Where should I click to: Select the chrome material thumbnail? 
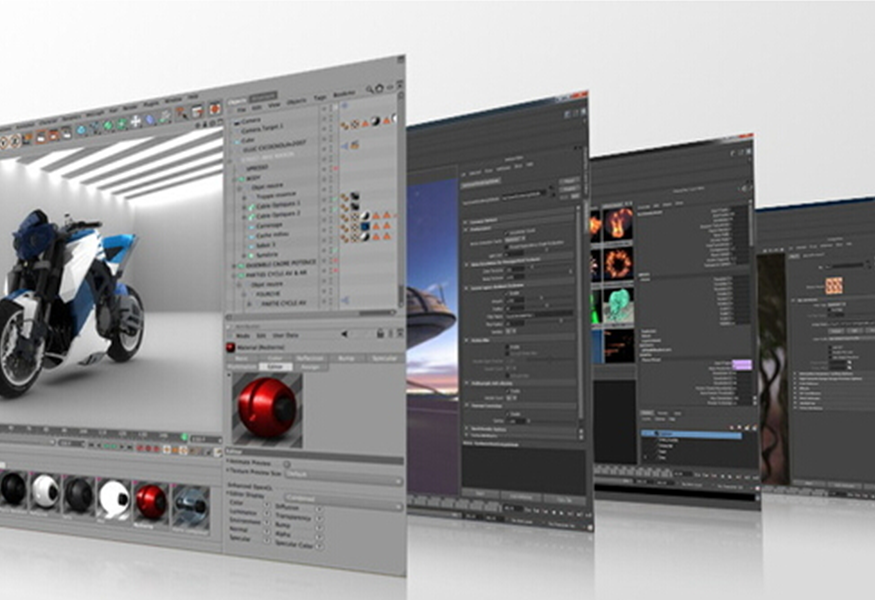click(x=190, y=505)
